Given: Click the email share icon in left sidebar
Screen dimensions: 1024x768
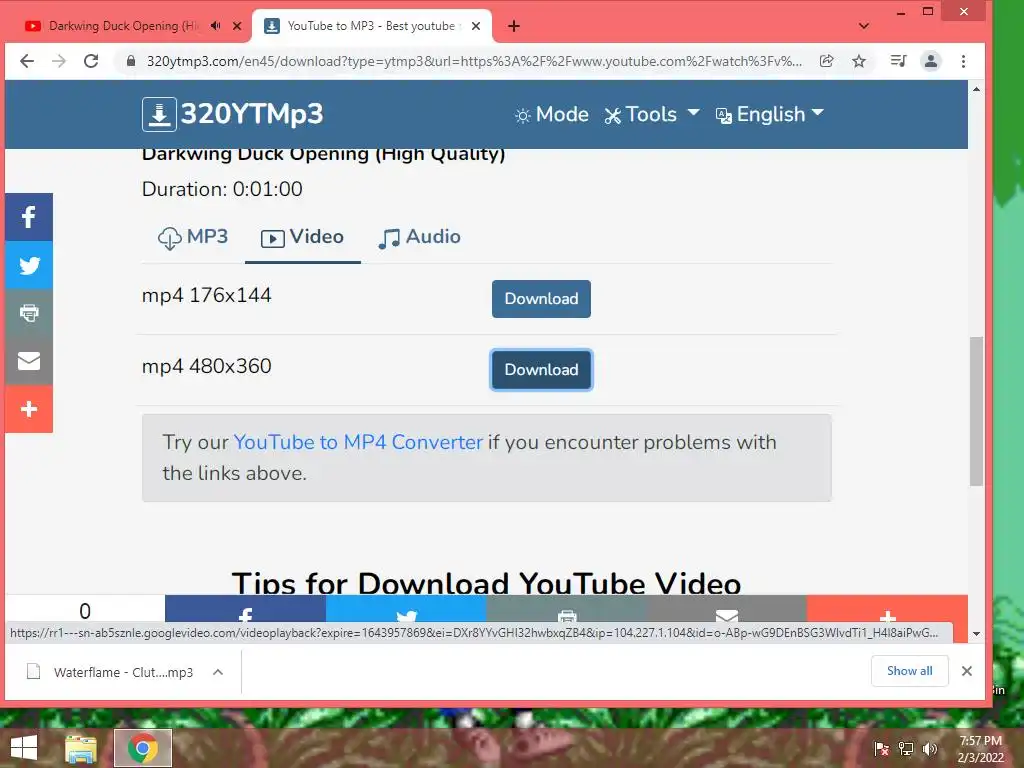Looking at the screenshot, I should 29,361.
